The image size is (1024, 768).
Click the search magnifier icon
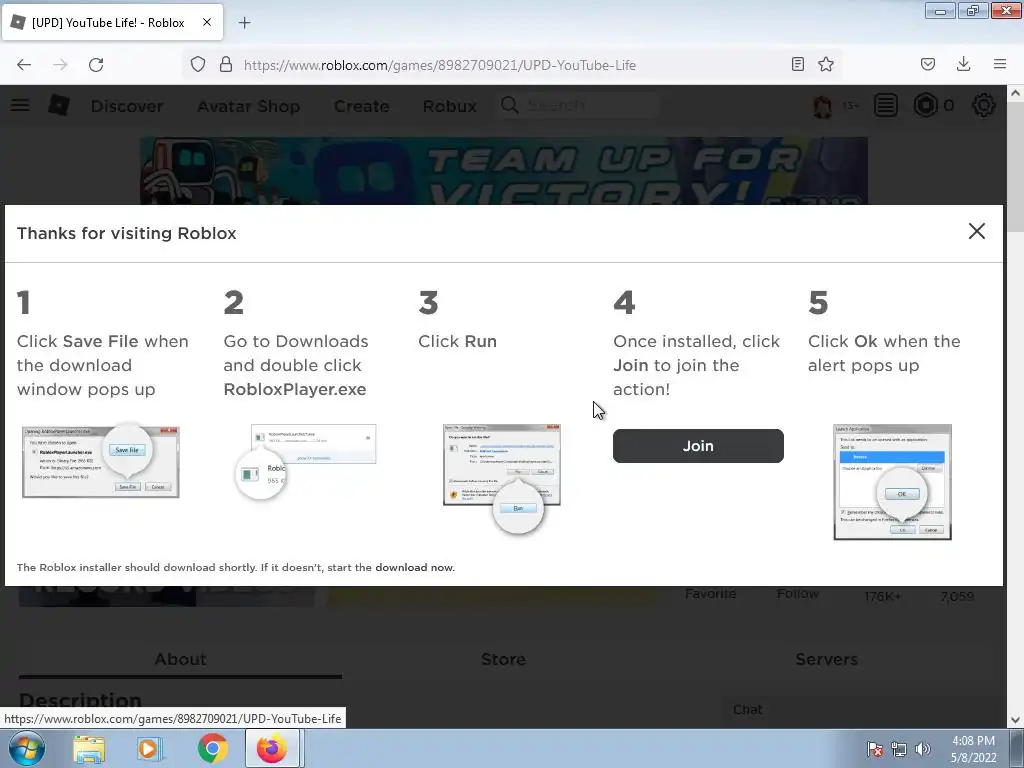pos(509,105)
